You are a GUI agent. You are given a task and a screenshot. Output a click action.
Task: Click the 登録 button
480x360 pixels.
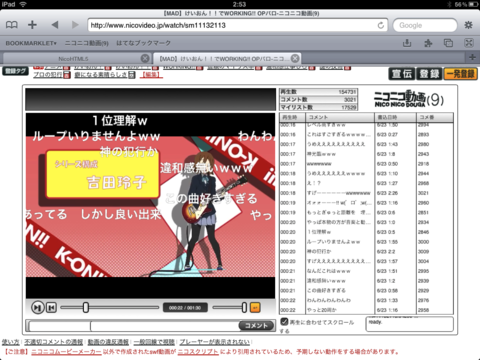(429, 74)
